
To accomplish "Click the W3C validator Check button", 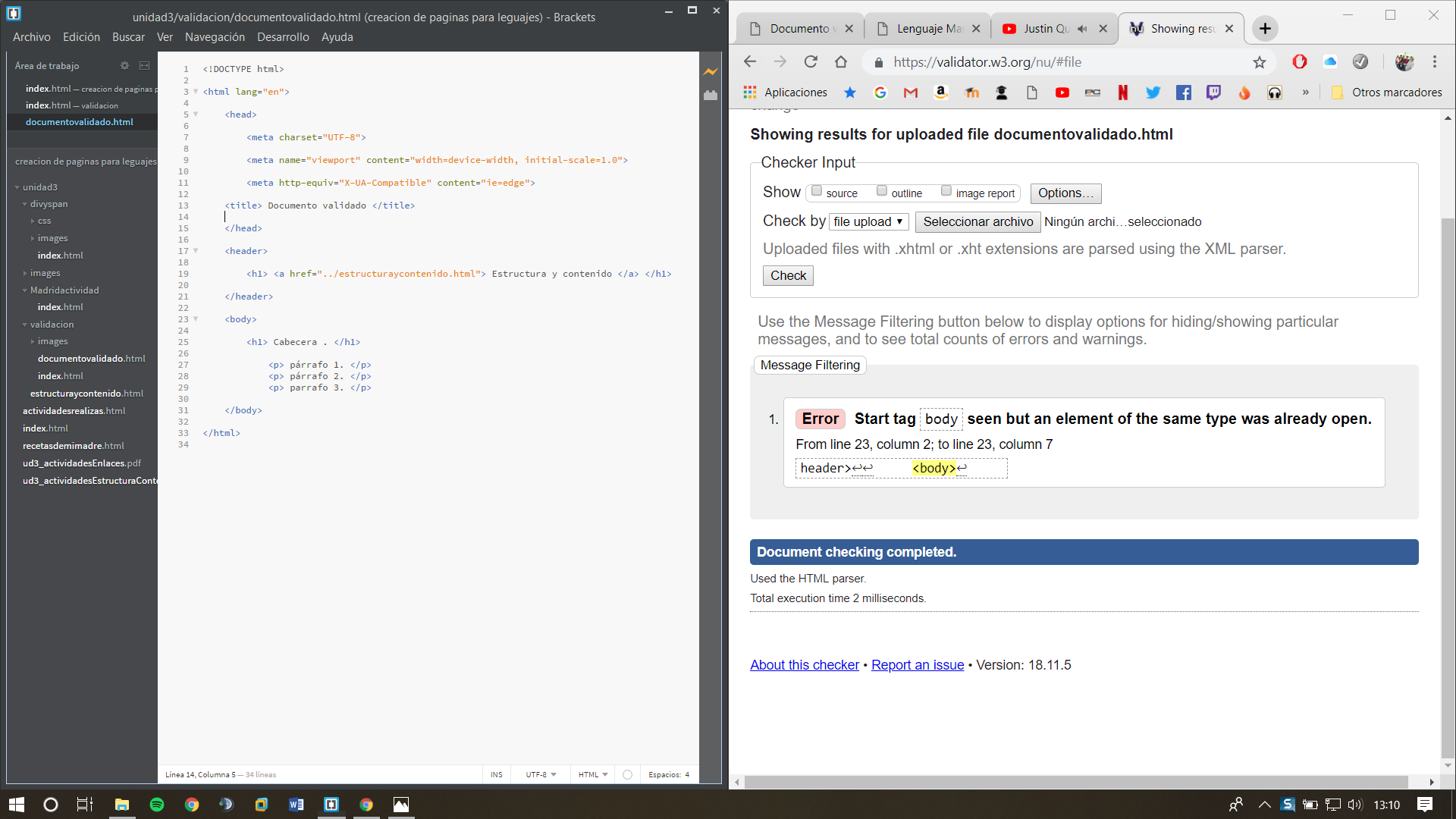I will point(789,275).
